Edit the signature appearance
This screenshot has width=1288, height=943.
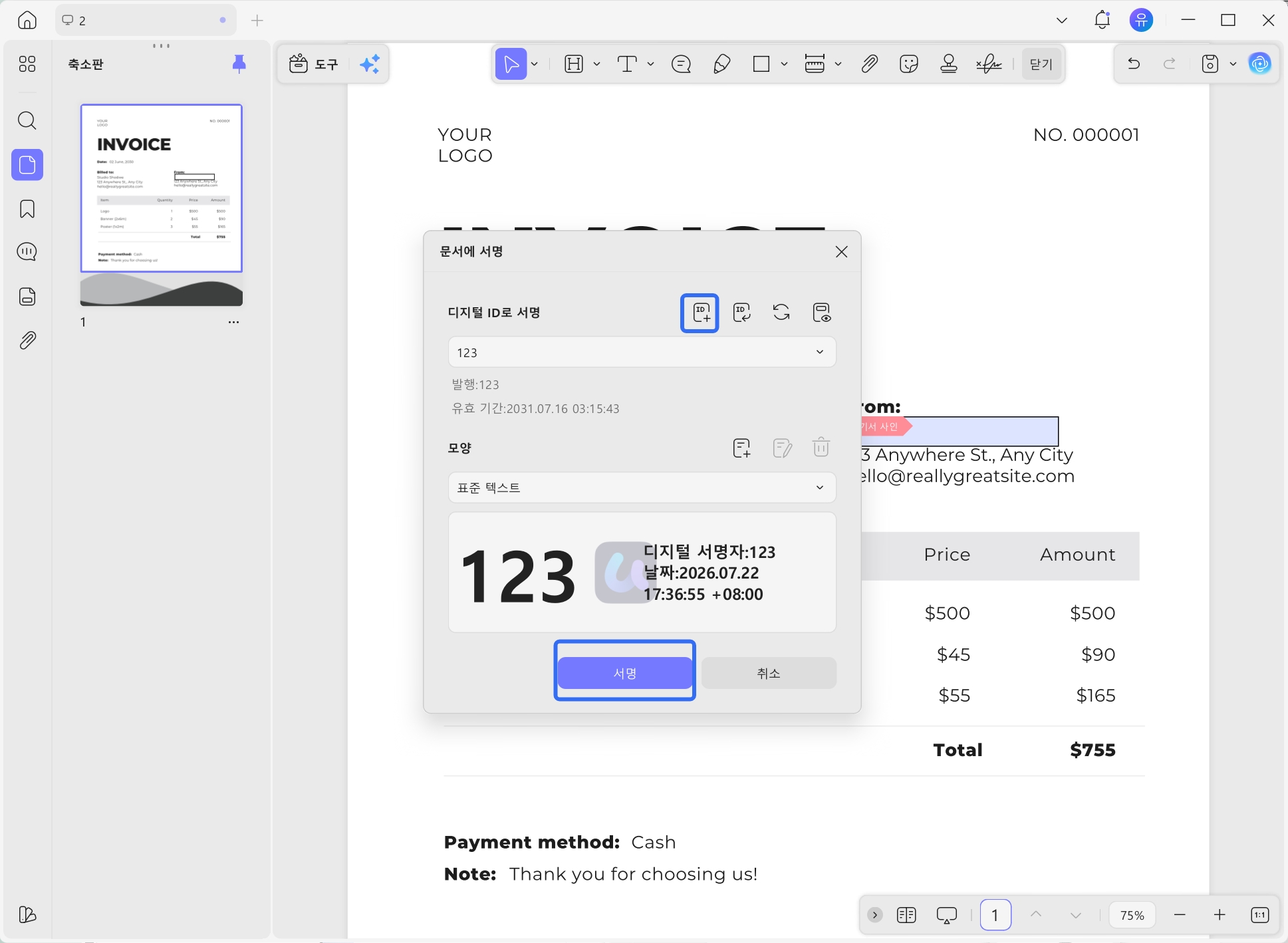(782, 448)
